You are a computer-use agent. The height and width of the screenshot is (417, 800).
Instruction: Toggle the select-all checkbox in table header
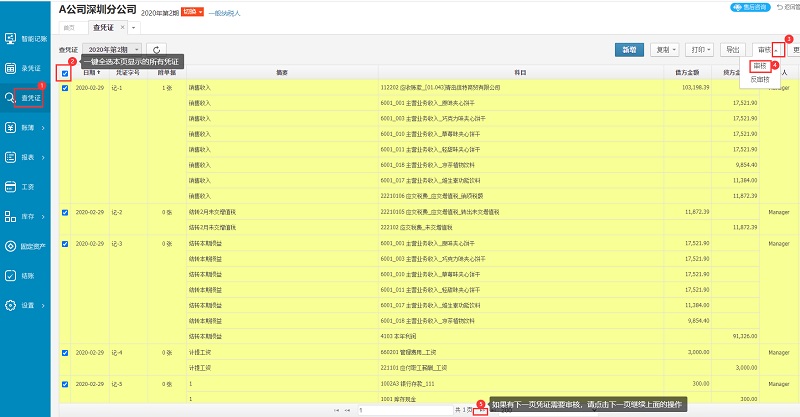tap(66, 73)
